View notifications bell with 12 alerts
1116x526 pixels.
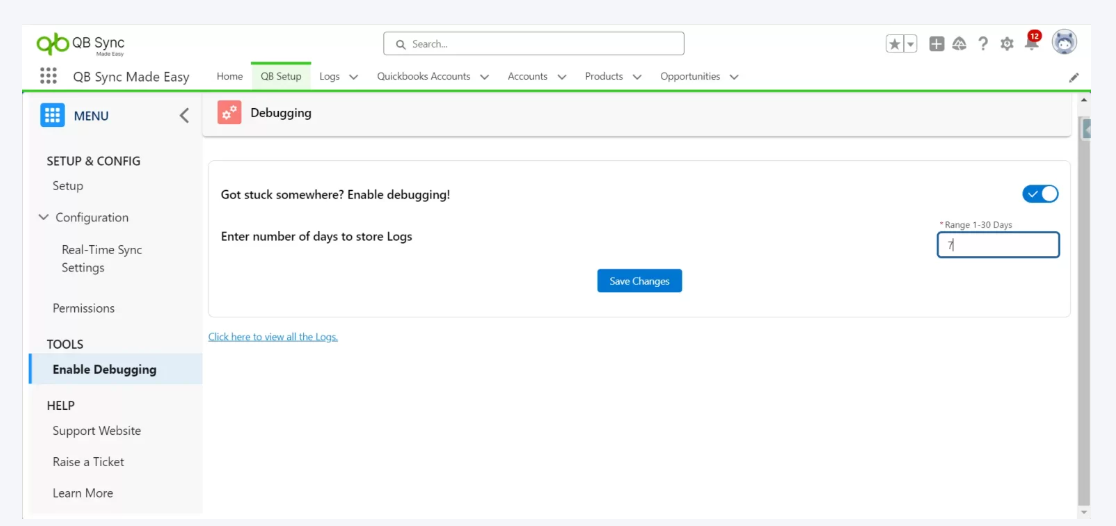coord(1031,44)
